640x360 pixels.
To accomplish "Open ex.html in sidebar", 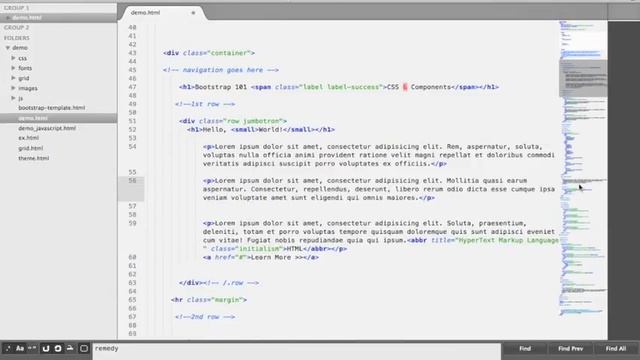I will tap(29, 138).
